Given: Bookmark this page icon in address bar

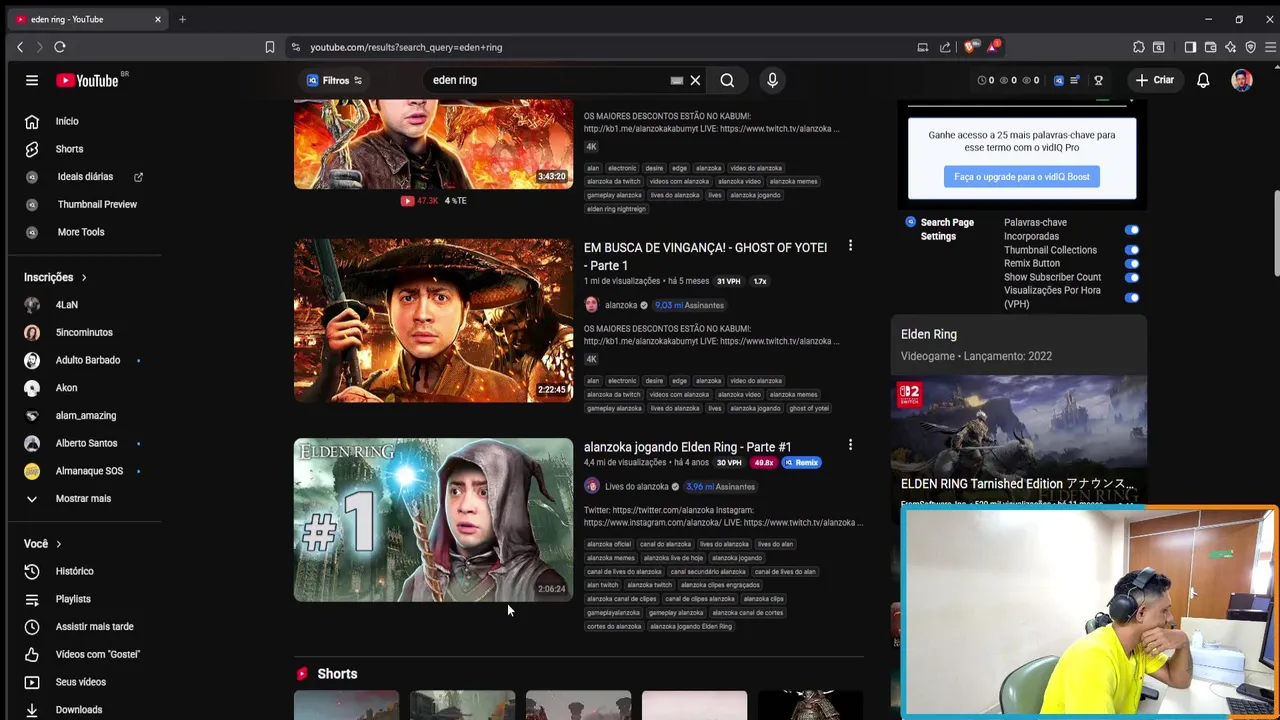Looking at the screenshot, I should click(270, 47).
